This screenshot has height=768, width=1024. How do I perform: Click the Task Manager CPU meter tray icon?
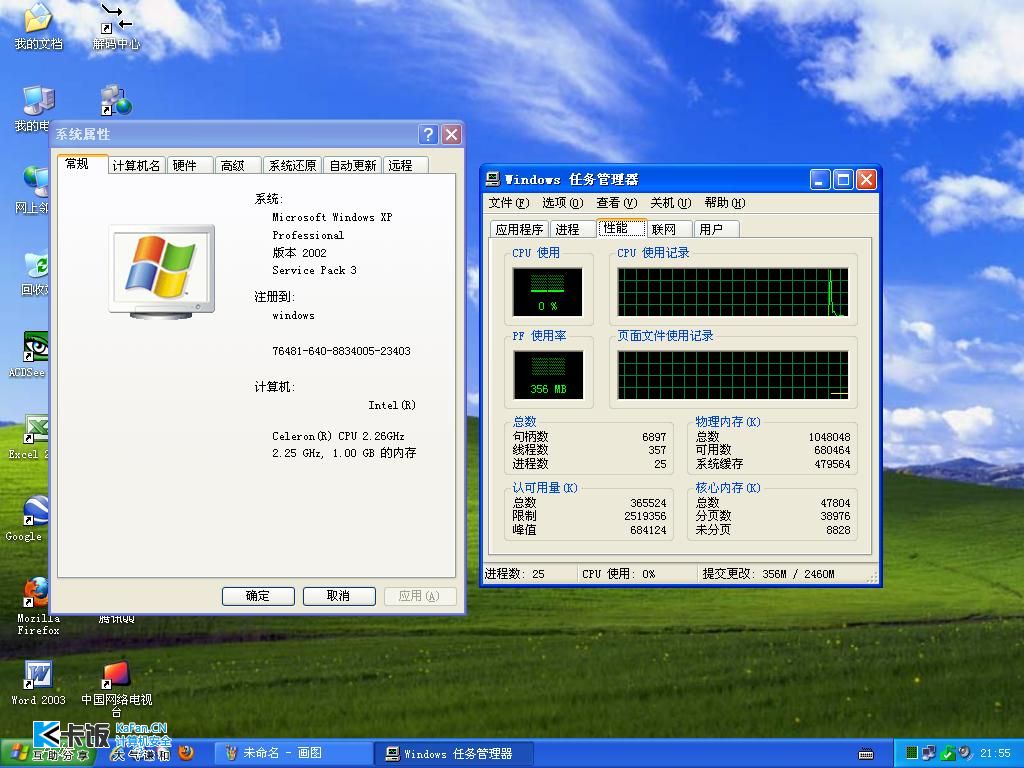(912, 753)
